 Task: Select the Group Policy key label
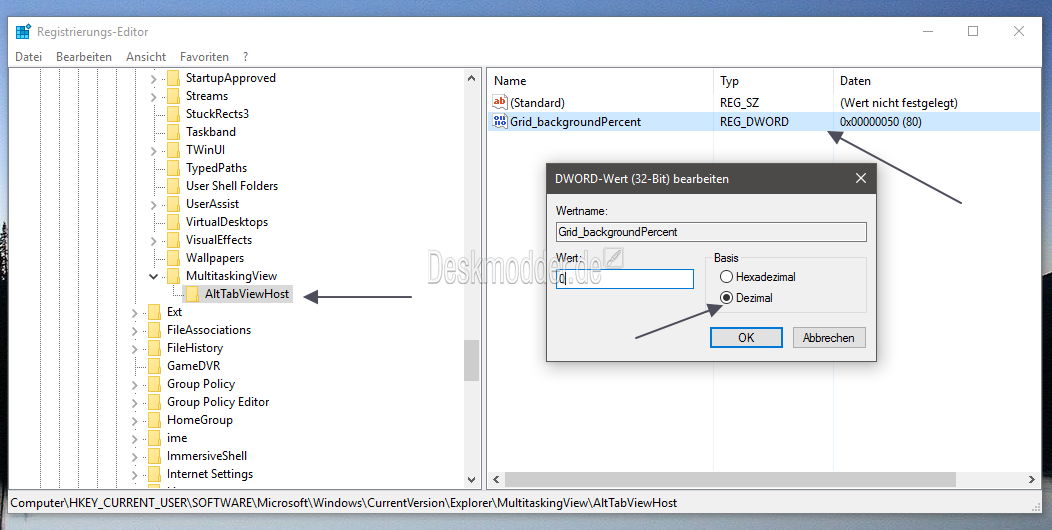point(201,384)
